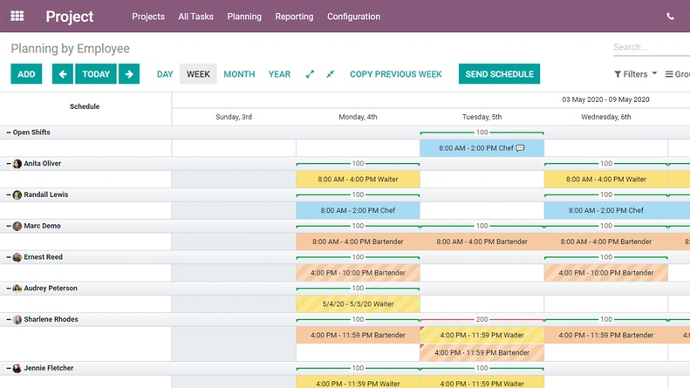Switch to Year view
Screen dimensions: 690x388
[279, 74]
